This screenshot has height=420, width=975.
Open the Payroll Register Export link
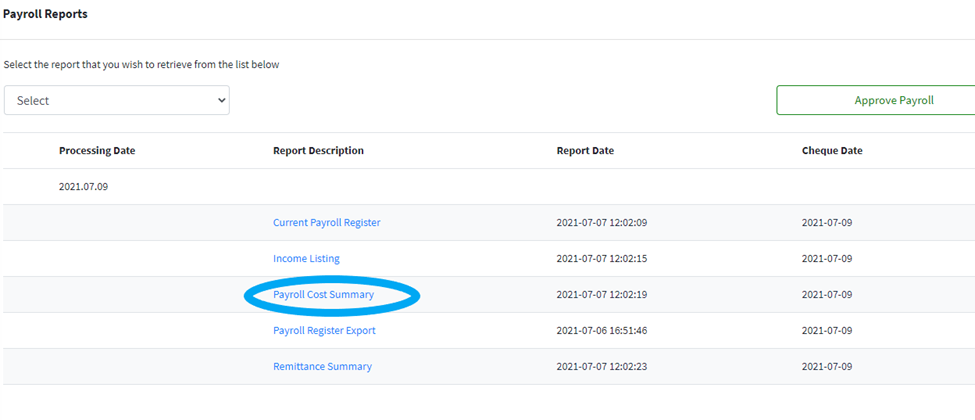[x=324, y=330]
